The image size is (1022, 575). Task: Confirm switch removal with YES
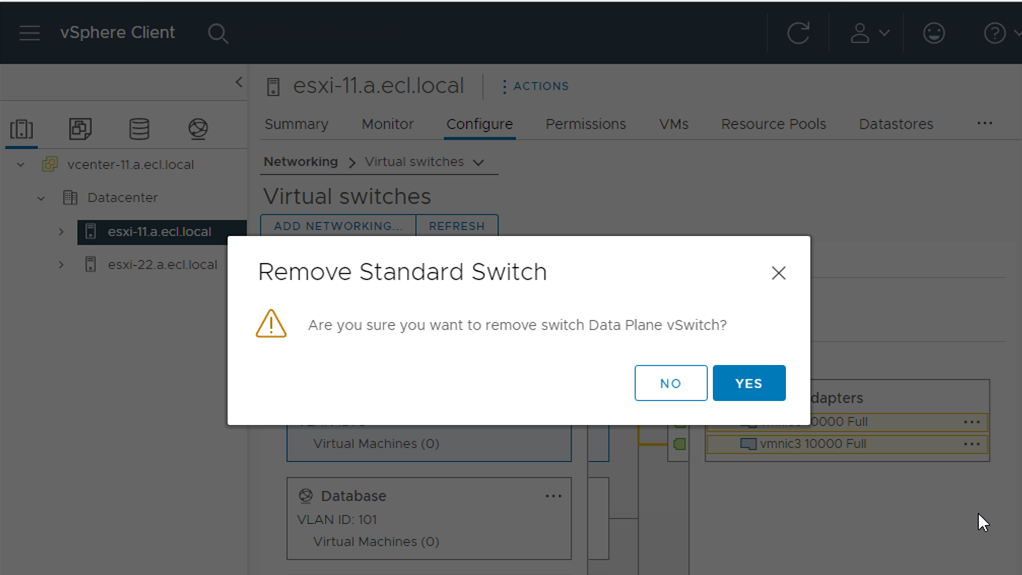pyautogui.click(x=748, y=383)
